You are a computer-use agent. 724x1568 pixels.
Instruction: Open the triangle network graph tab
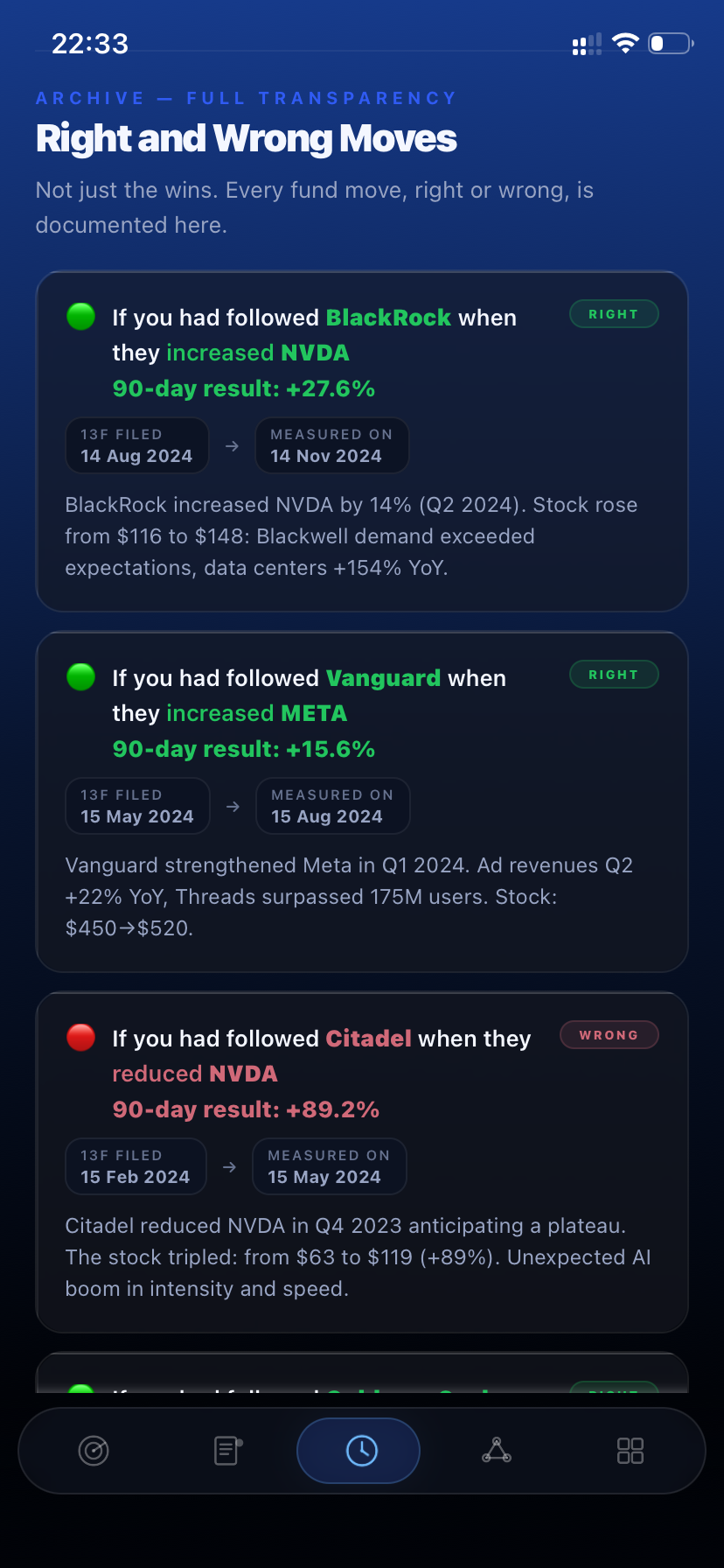497,1451
